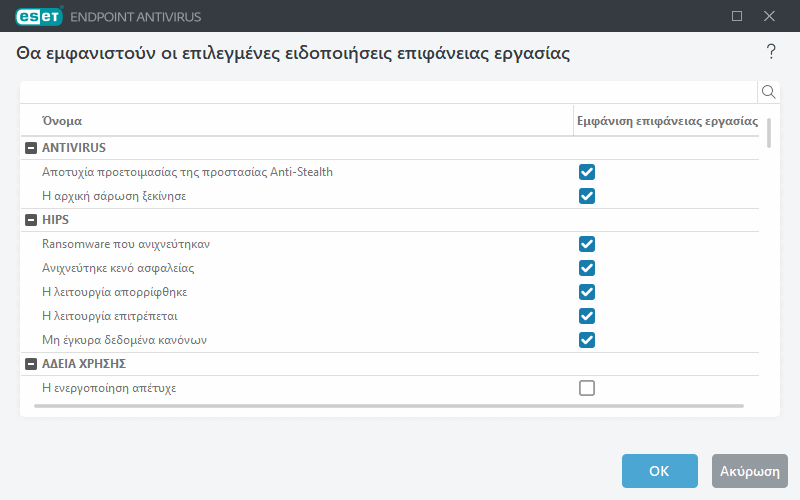Open the help question mark icon
The width and height of the screenshot is (800, 500).
tap(771, 52)
